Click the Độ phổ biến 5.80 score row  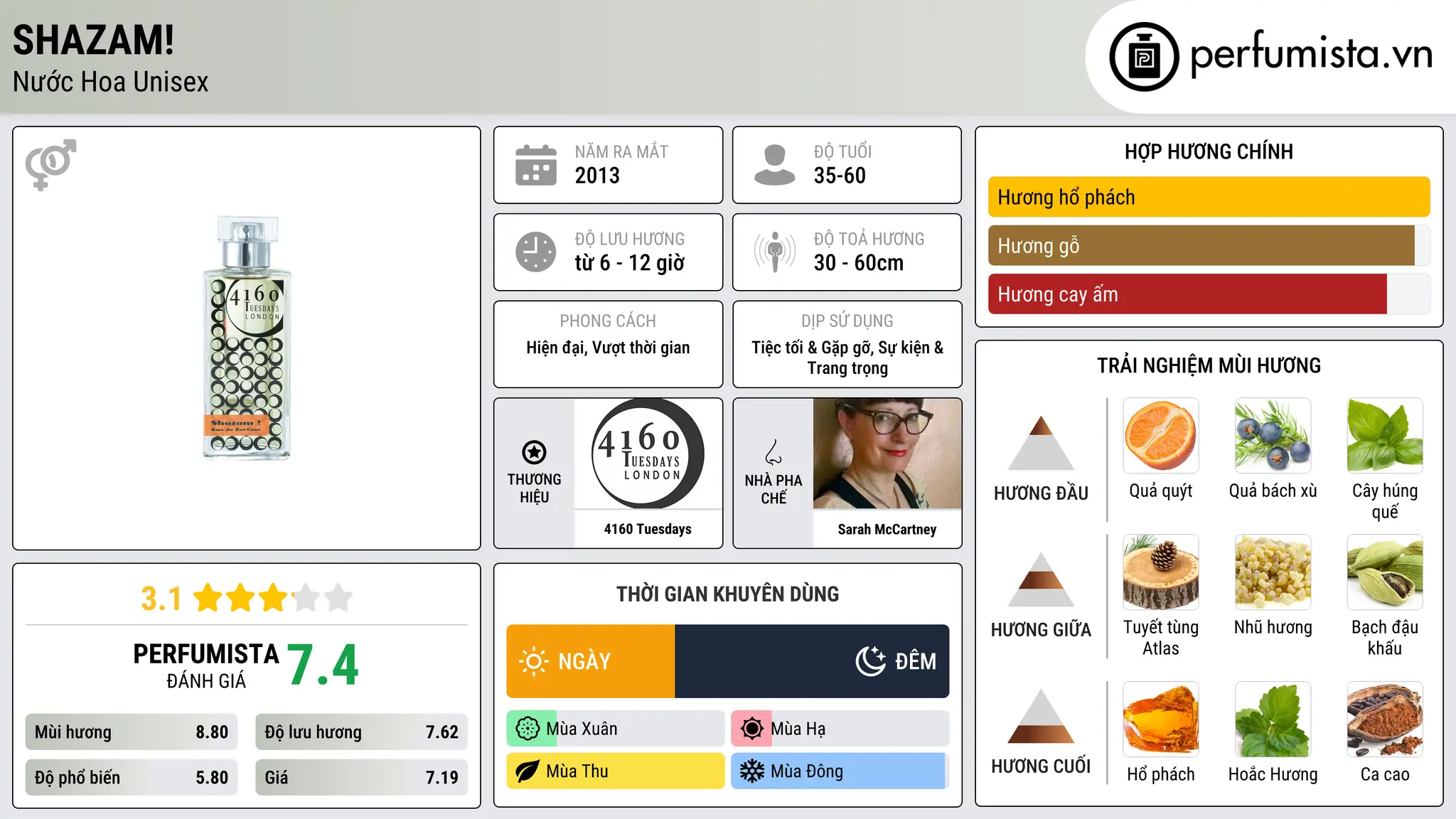point(132,778)
